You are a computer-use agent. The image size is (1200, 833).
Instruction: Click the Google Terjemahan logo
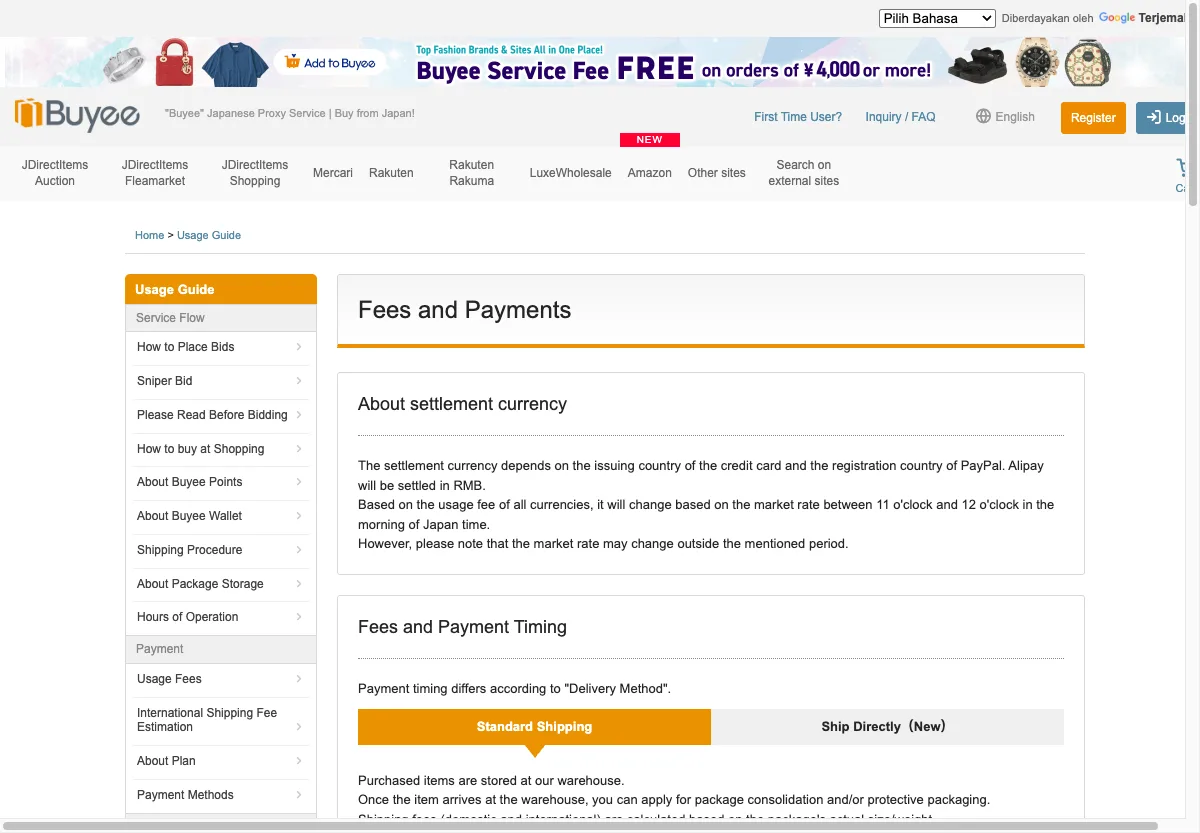1142,18
